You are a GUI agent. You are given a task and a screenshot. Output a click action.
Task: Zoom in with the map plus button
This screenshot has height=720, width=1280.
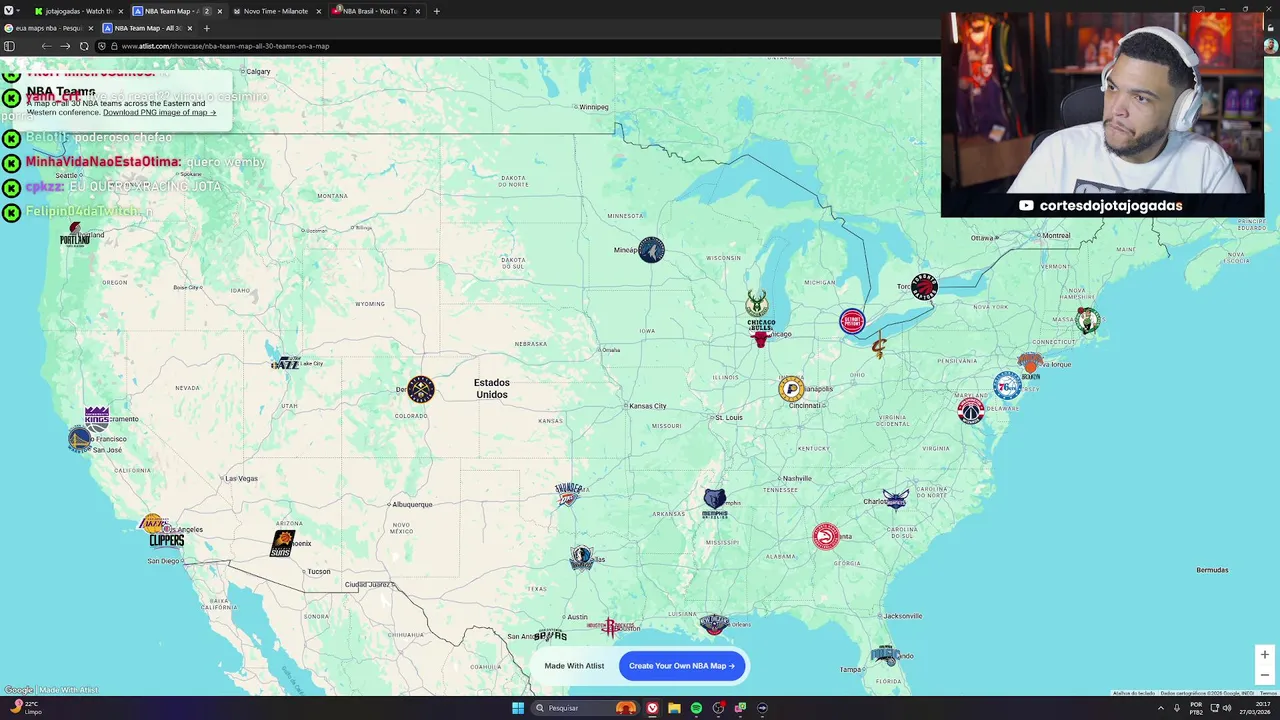[x=1264, y=655]
